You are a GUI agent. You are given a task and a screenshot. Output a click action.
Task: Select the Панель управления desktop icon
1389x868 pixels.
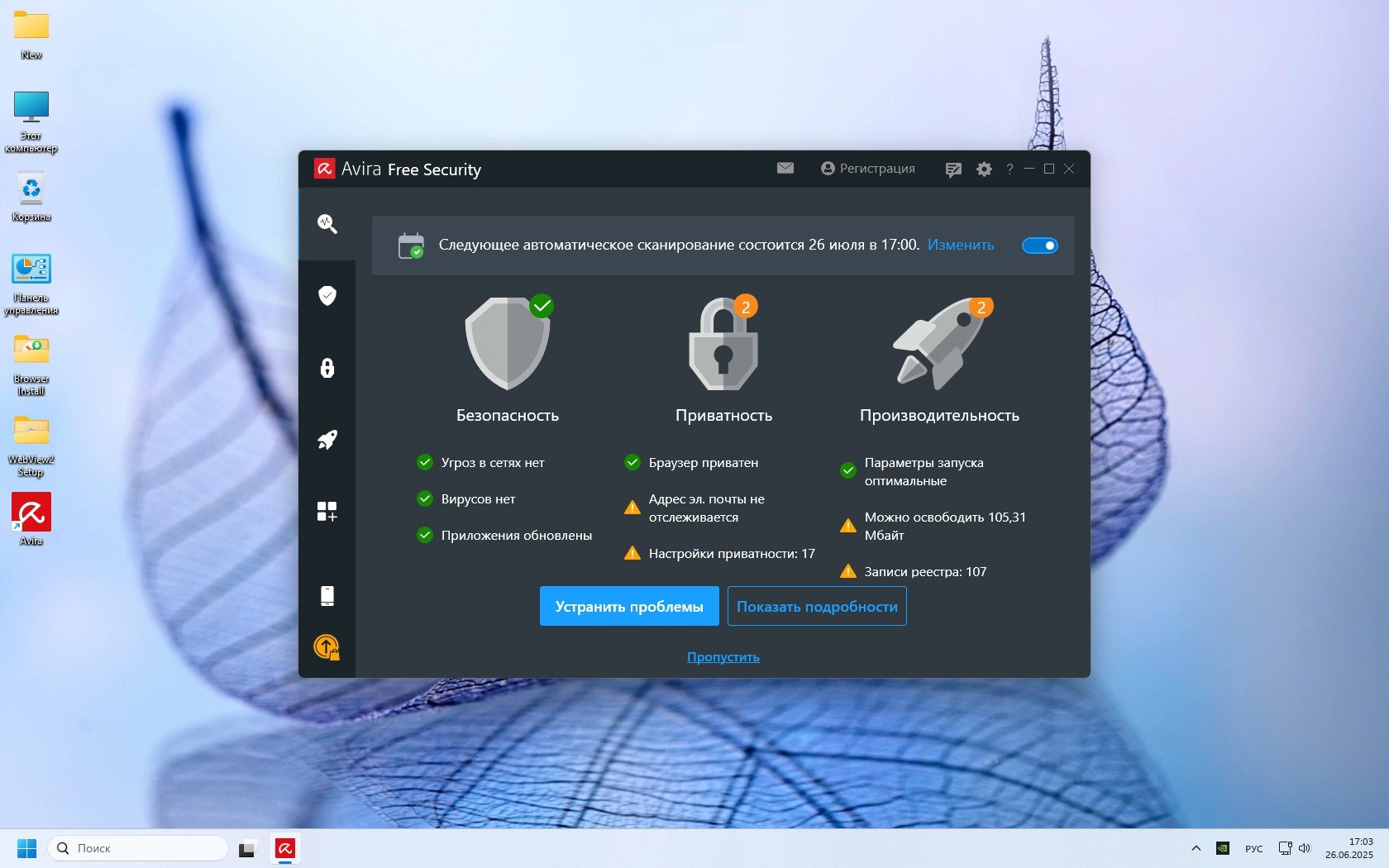[31, 284]
